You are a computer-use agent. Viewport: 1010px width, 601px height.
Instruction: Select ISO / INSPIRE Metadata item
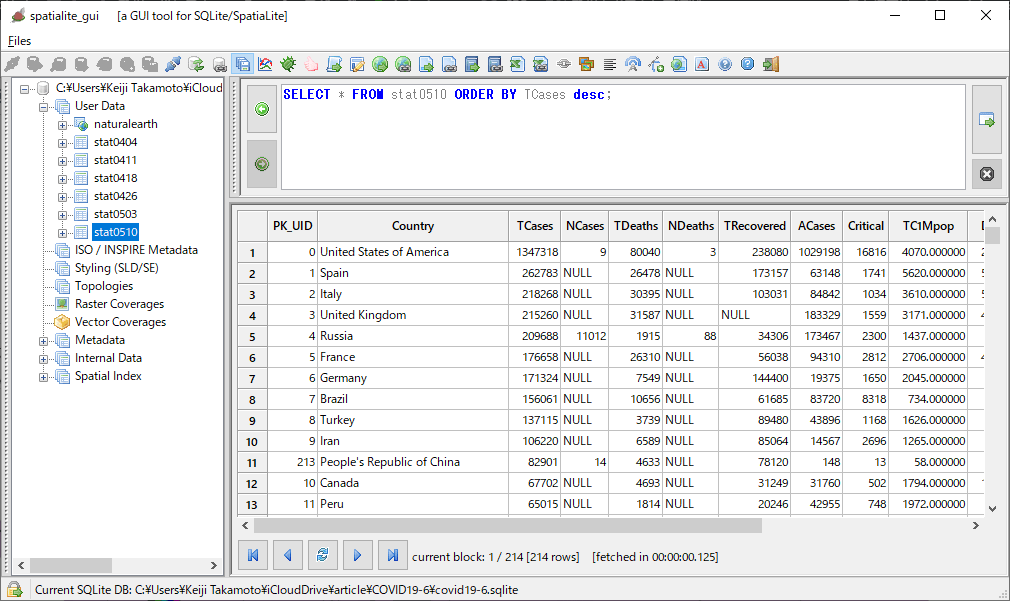click(136, 250)
